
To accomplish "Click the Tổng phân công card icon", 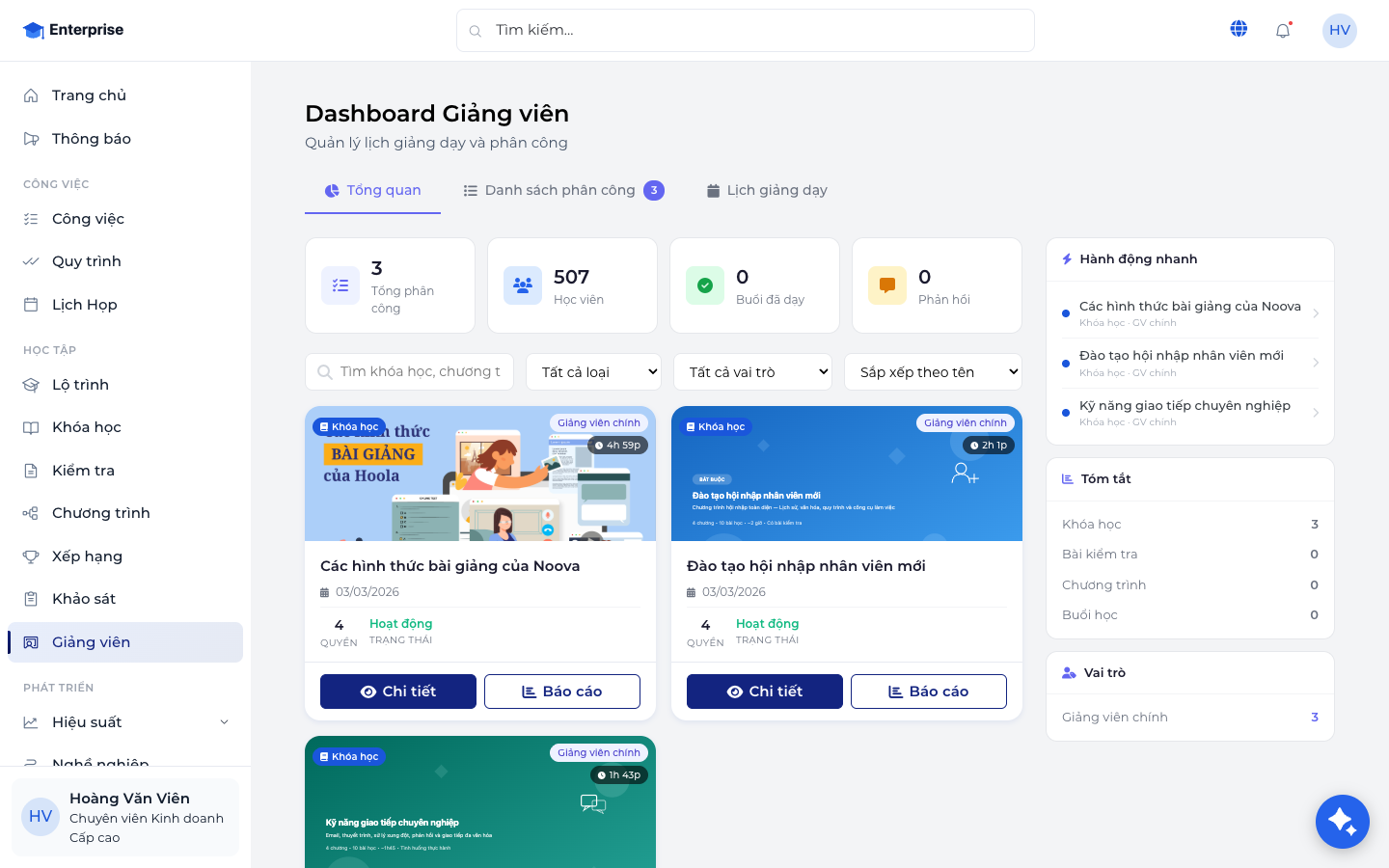I will tap(340, 285).
